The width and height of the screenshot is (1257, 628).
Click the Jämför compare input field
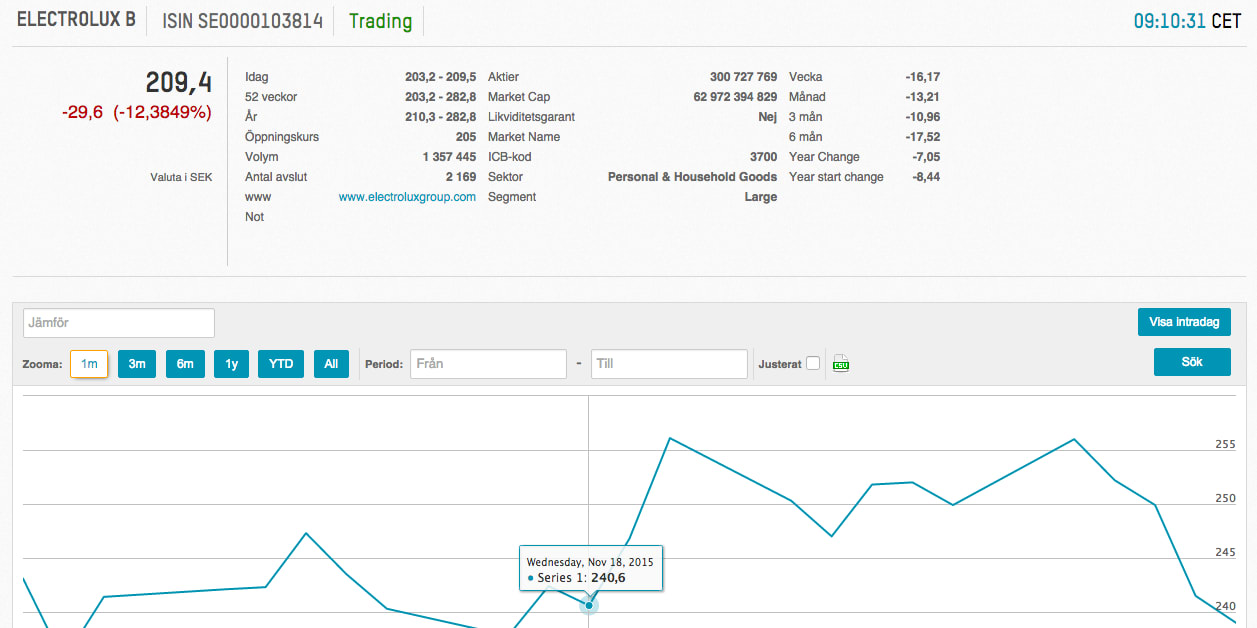pos(119,323)
